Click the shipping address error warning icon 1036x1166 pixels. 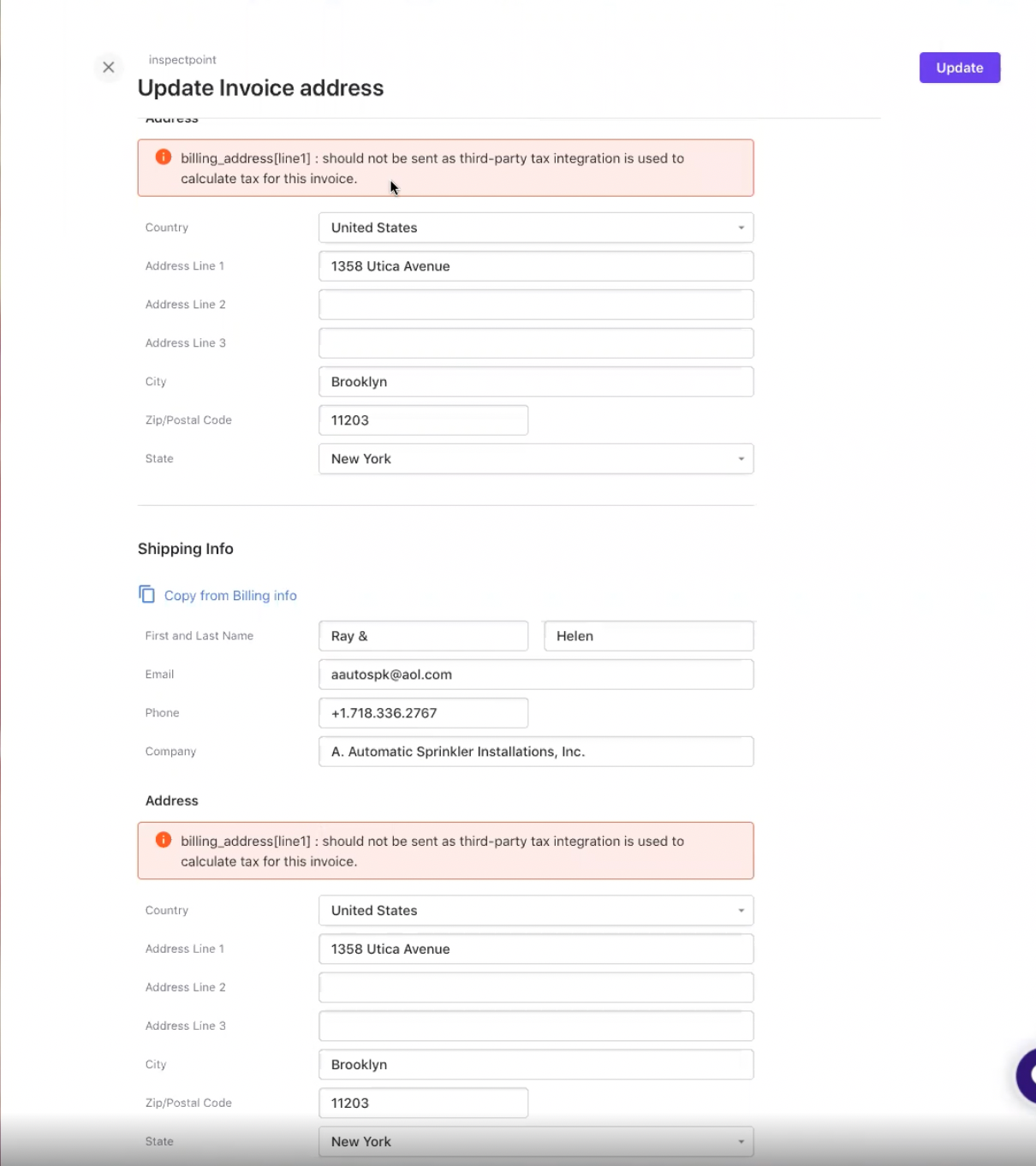click(x=164, y=840)
